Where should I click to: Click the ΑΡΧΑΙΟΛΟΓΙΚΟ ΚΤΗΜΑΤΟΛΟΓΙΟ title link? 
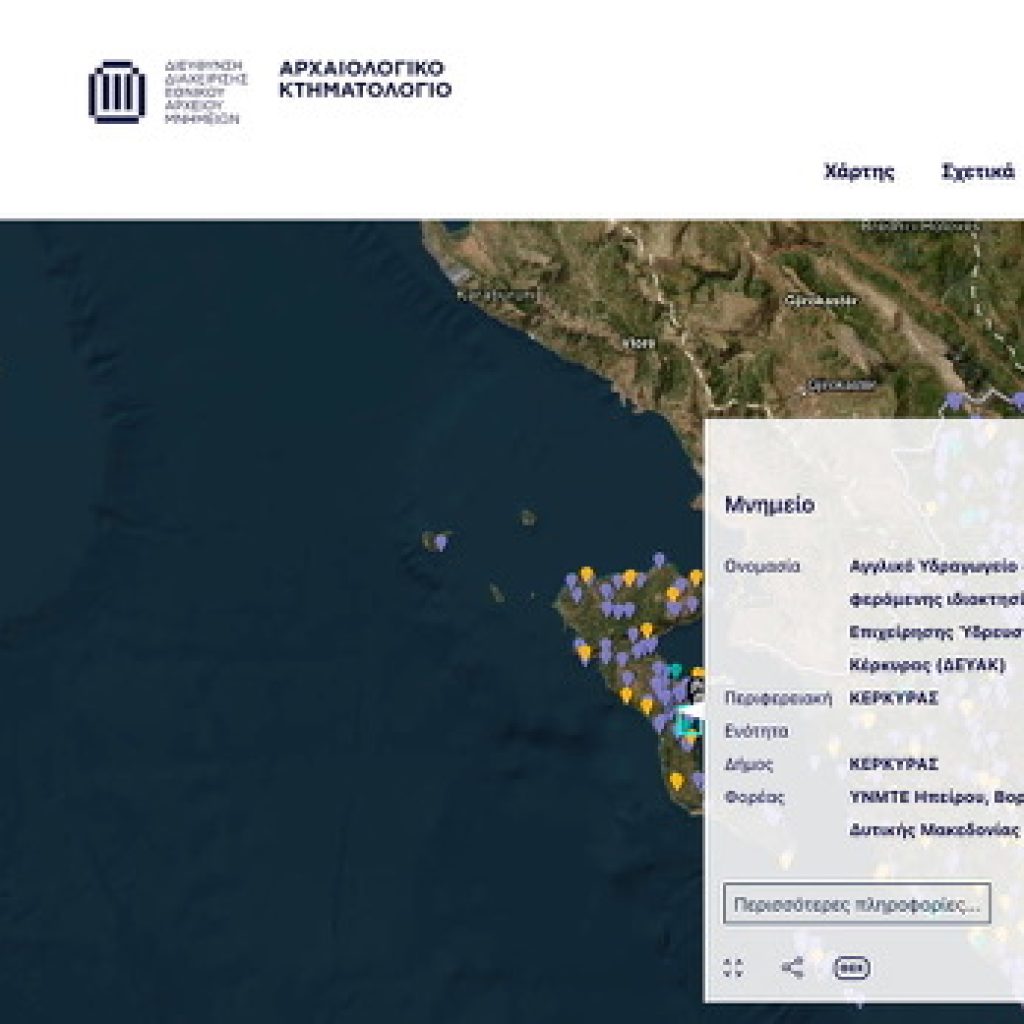click(364, 79)
